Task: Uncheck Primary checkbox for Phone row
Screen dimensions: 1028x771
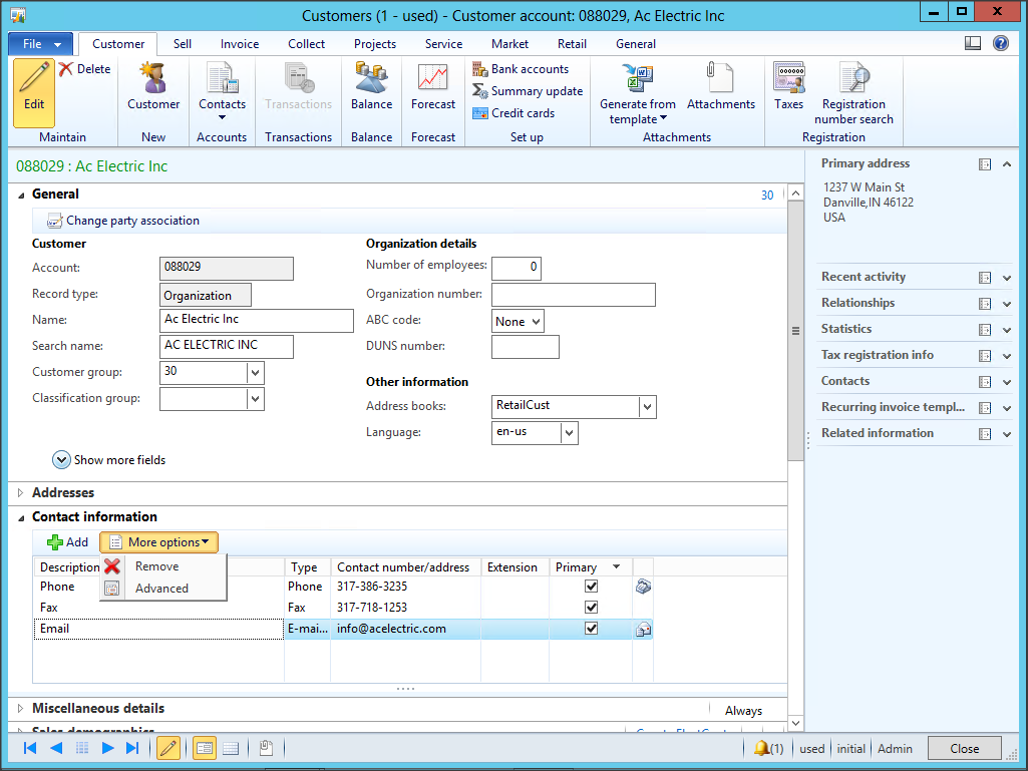Action: click(591, 587)
